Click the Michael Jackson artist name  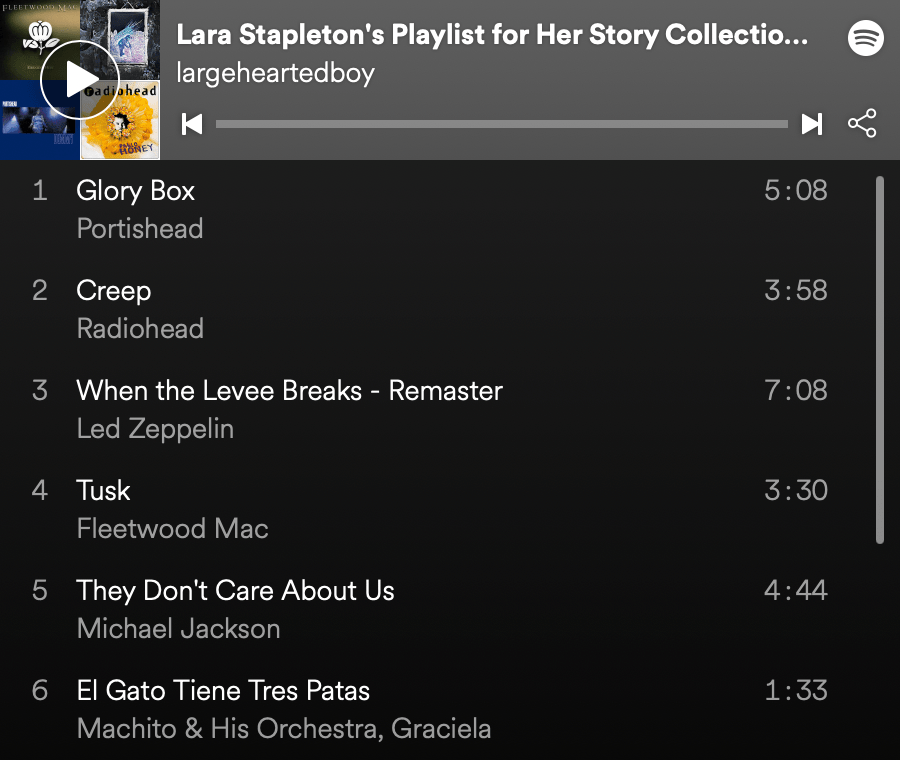point(178,629)
